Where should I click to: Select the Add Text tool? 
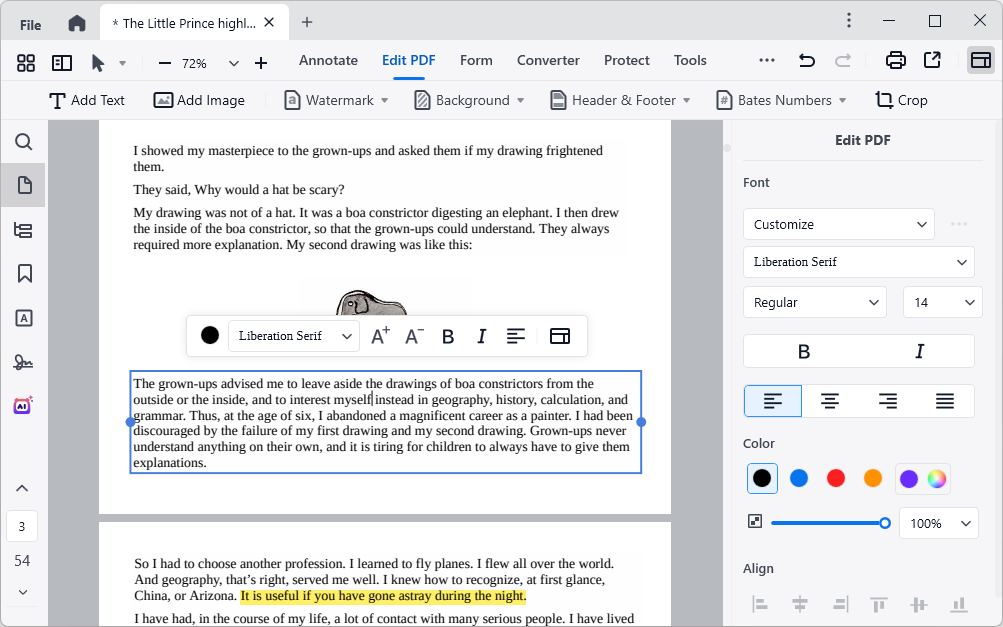pyautogui.click(x=87, y=100)
